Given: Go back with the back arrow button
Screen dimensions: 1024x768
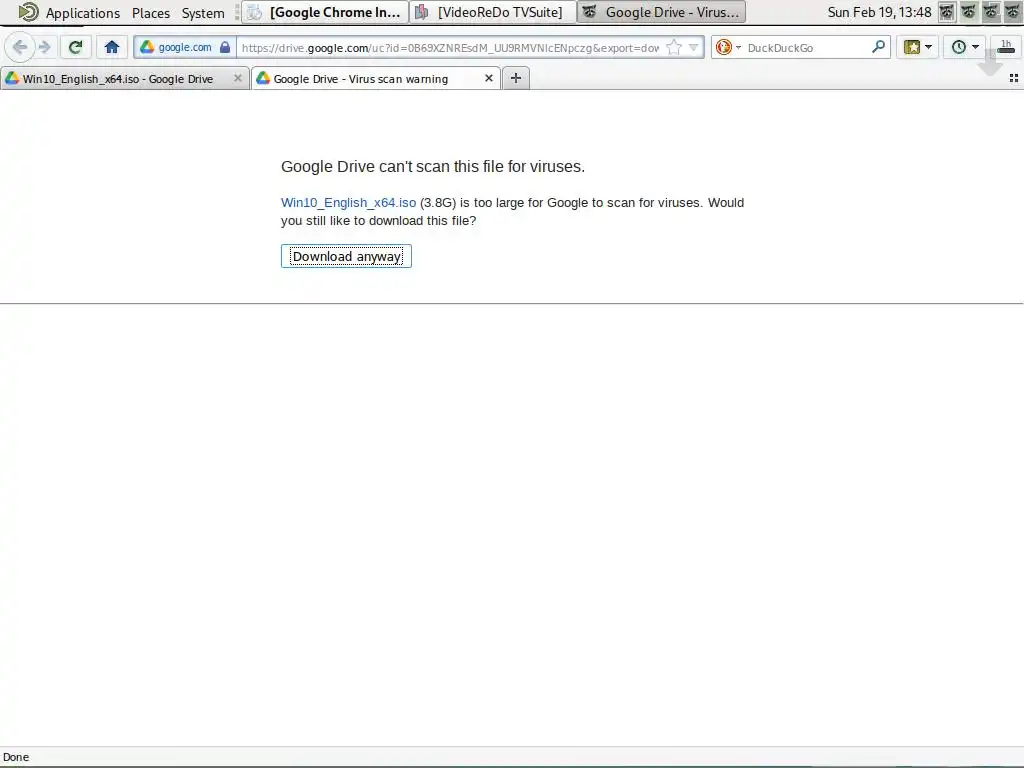Looking at the screenshot, I should [20, 47].
